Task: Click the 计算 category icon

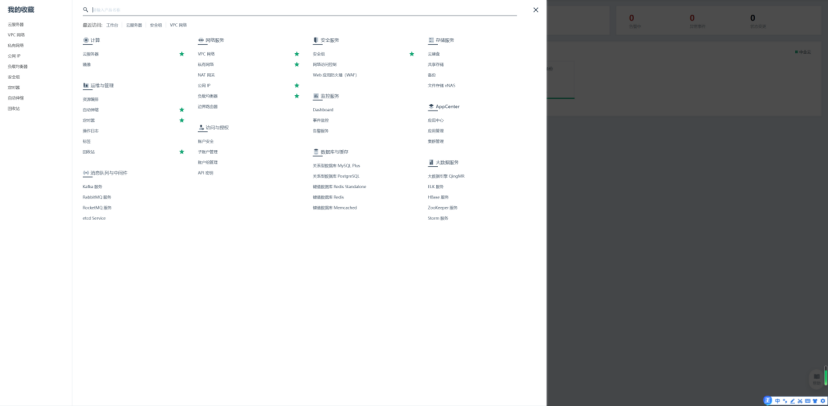Action: click(86, 40)
